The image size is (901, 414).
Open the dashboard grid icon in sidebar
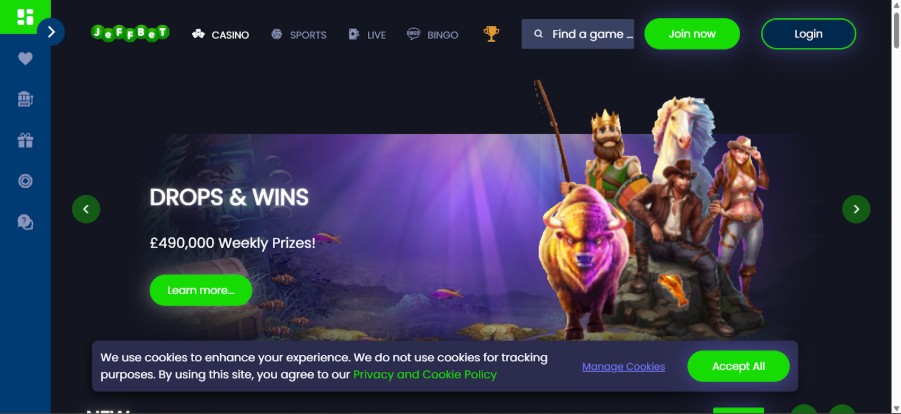click(25, 17)
